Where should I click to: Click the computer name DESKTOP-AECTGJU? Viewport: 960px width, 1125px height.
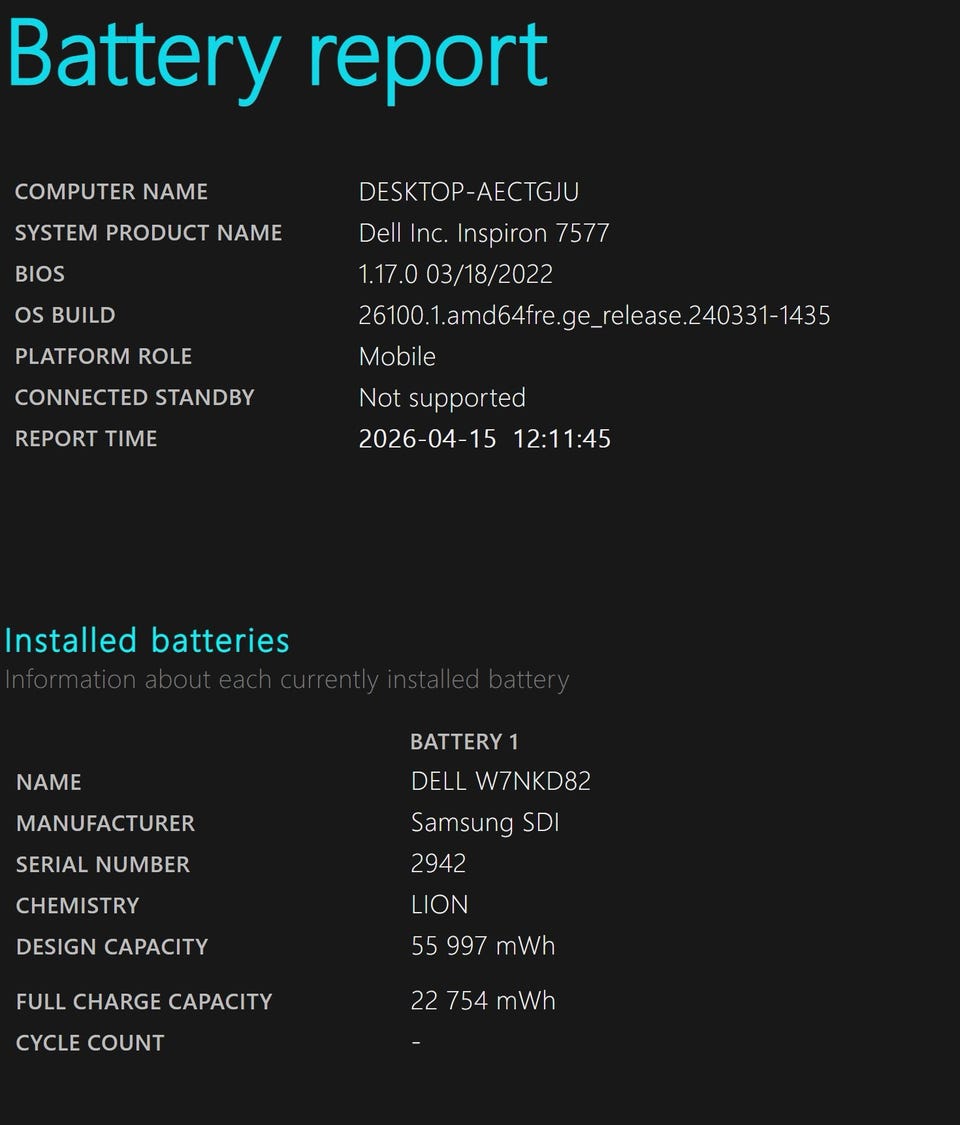tap(468, 192)
